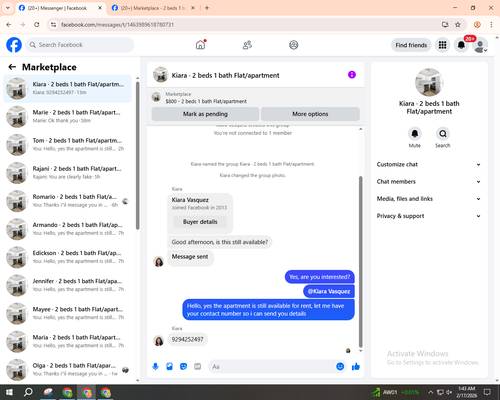This screenshot has width=500, height=400.
Task: Open Maria's conversation in the list
Action: 67,341
